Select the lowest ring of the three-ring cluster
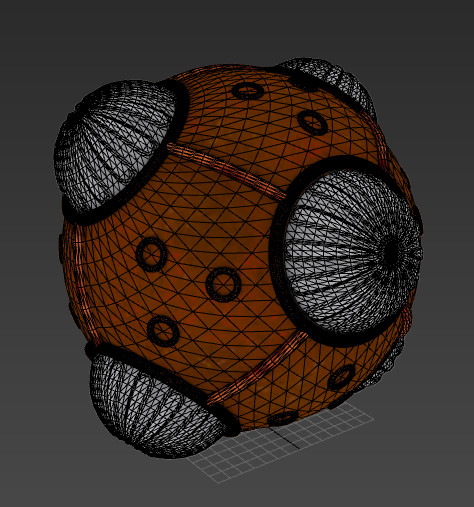The image size is (474, 507). click(x=163, y=331)
